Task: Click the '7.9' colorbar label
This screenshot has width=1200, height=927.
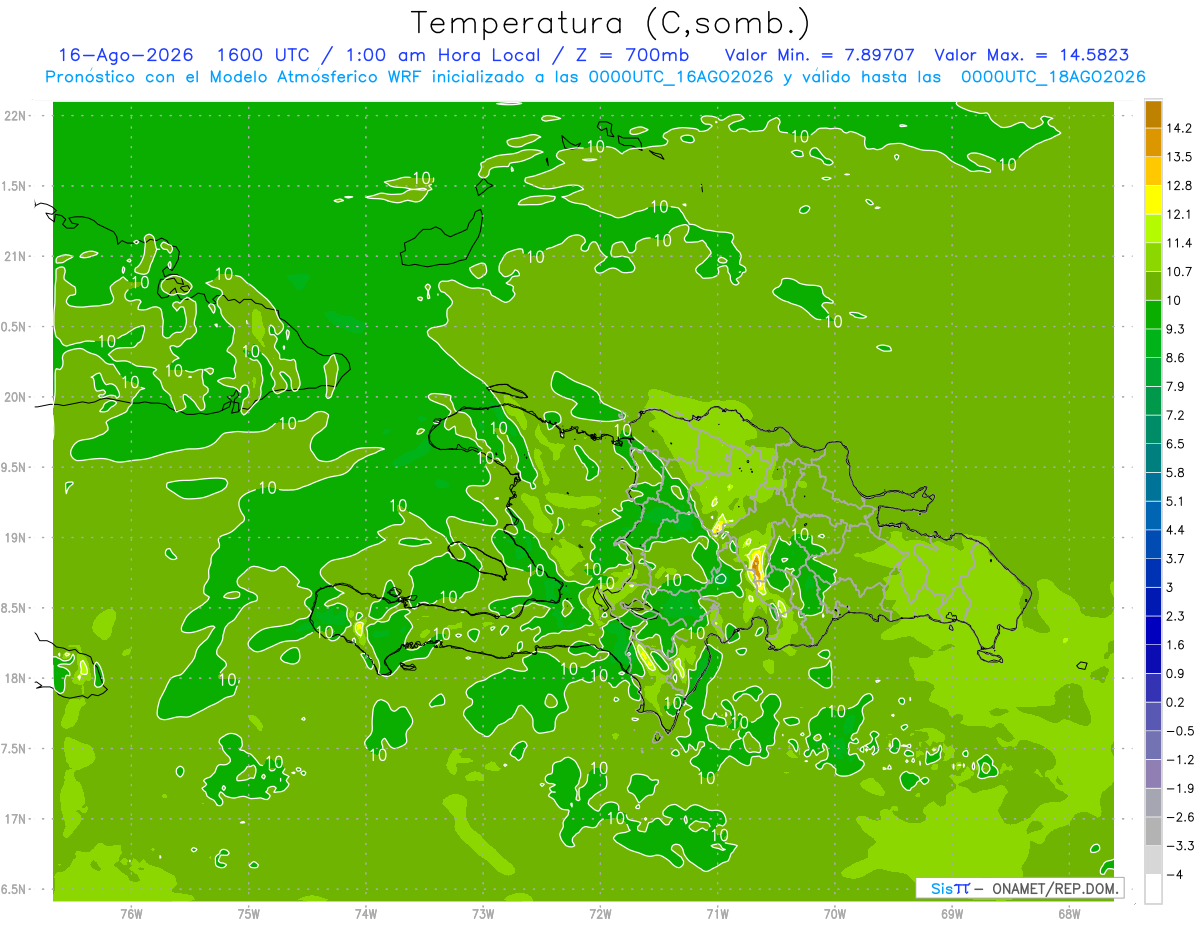Action: (1175, 387)
